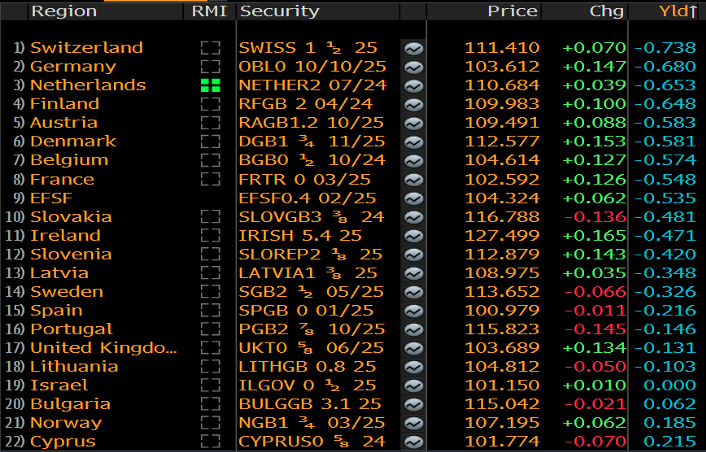Screen dimensions: 706x452
Task: Click the RMI column header
Action: click(209, 11)
